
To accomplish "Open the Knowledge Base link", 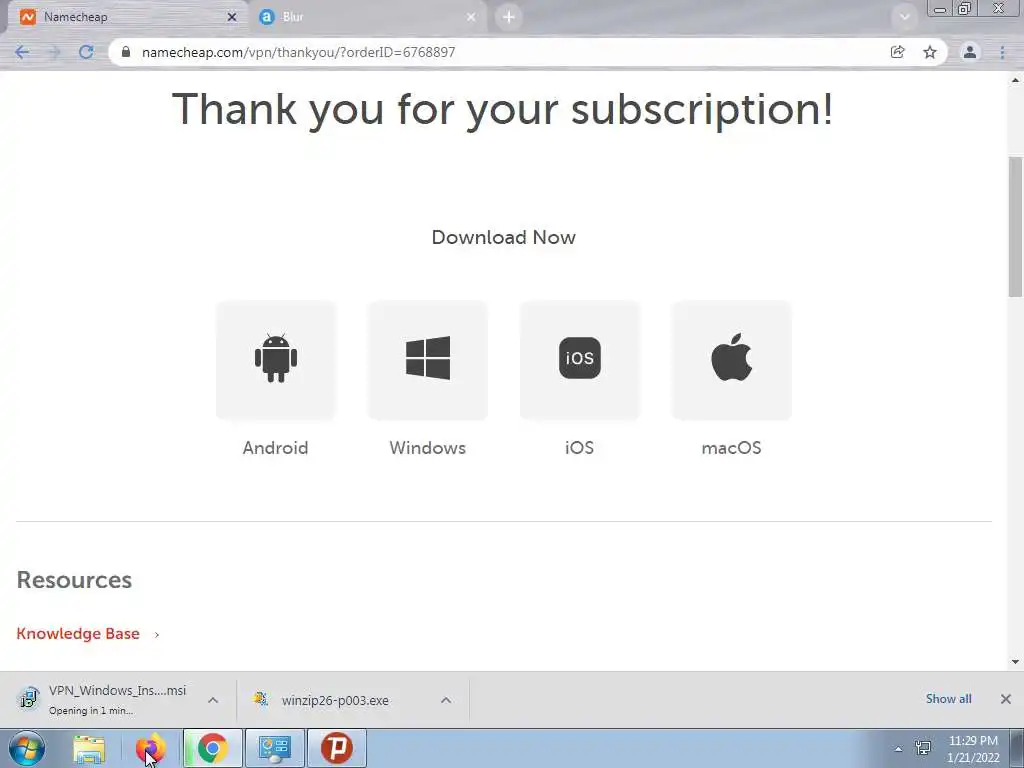I will coord(78,633).
